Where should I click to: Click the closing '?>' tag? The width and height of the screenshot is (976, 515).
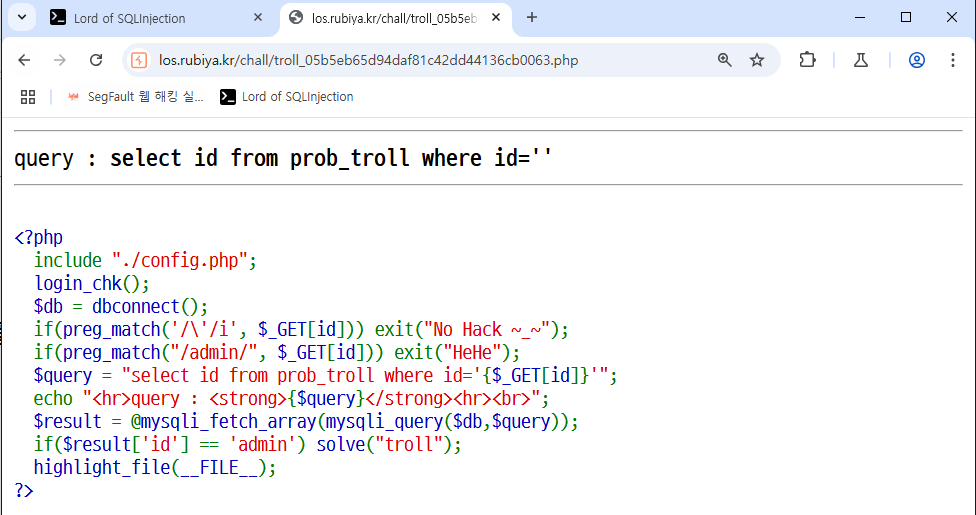coord(24,491)
